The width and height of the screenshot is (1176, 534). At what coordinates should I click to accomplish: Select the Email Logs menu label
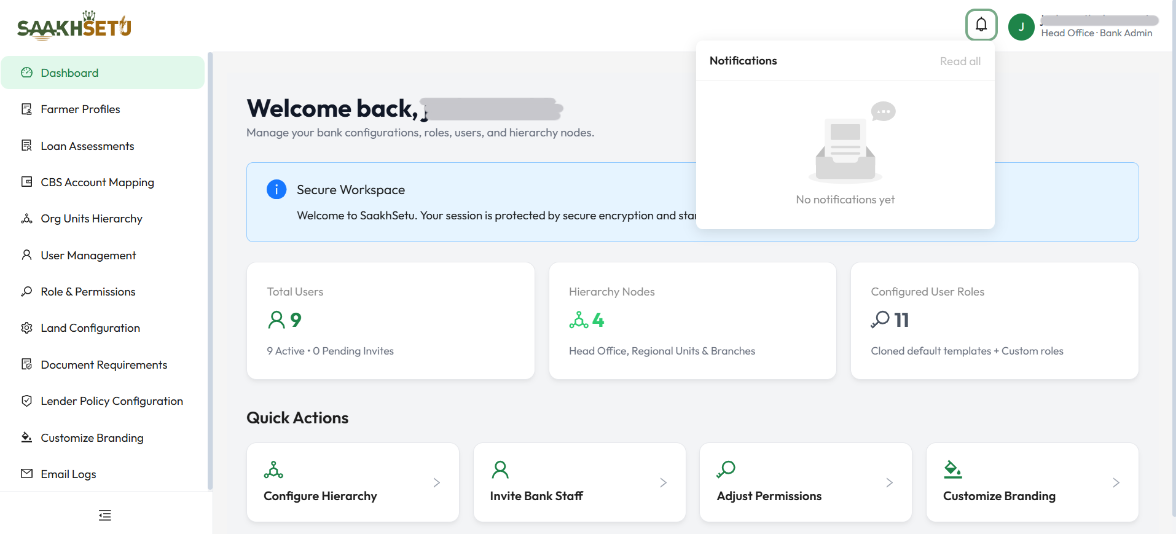coord(68,474)
